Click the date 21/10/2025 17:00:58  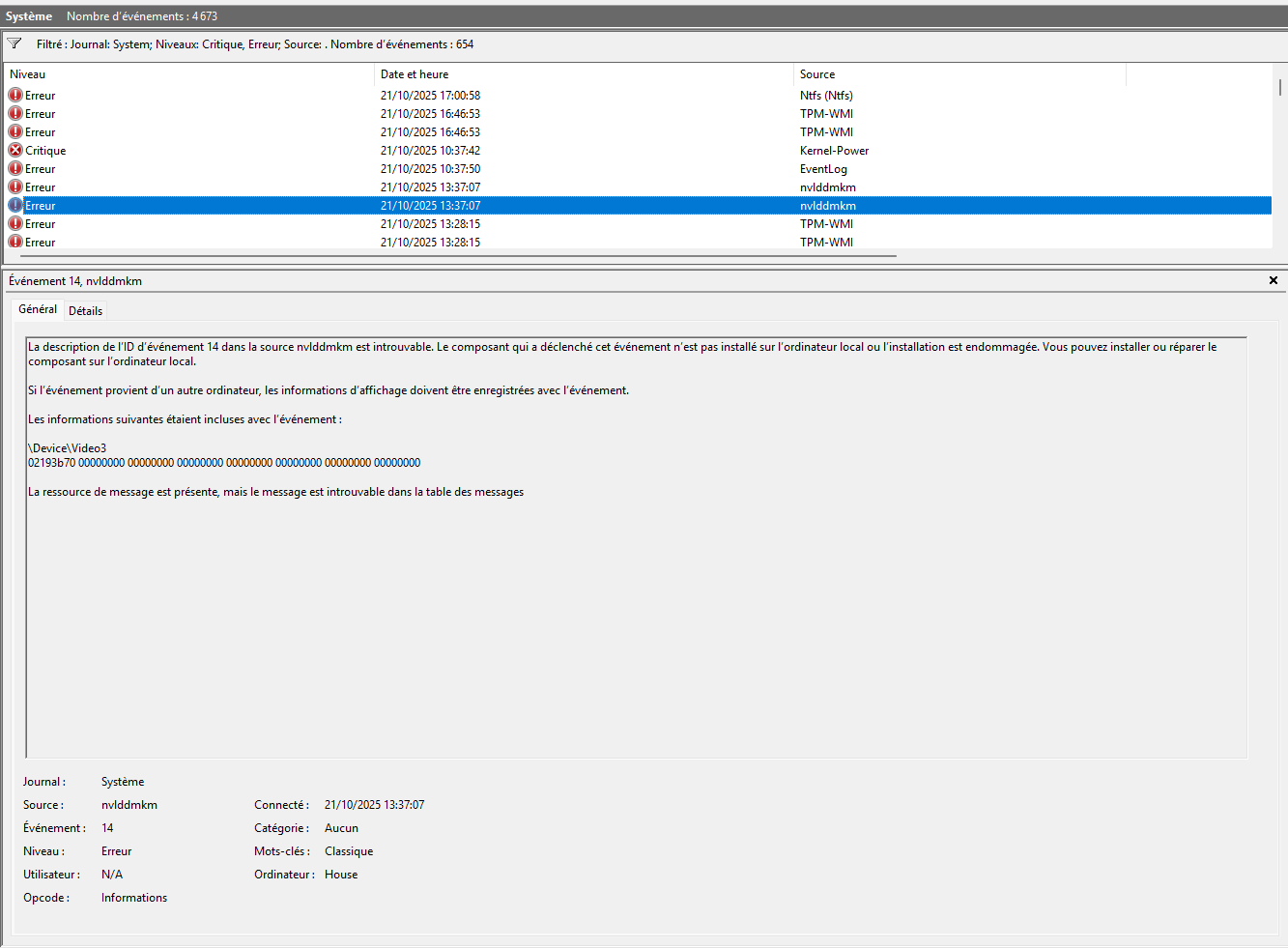[x=430, y=96]
